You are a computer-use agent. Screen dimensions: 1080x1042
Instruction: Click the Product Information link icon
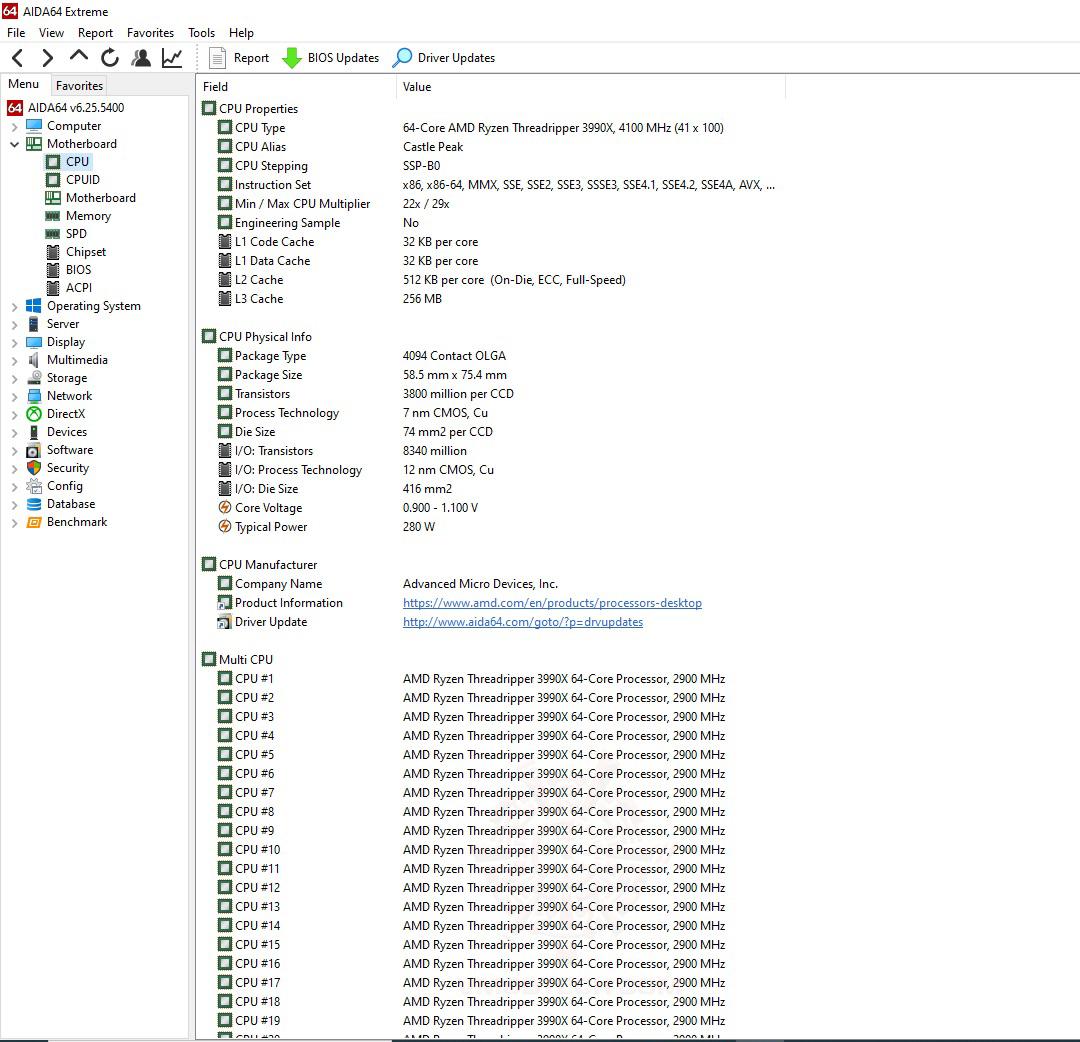(225, 603)
